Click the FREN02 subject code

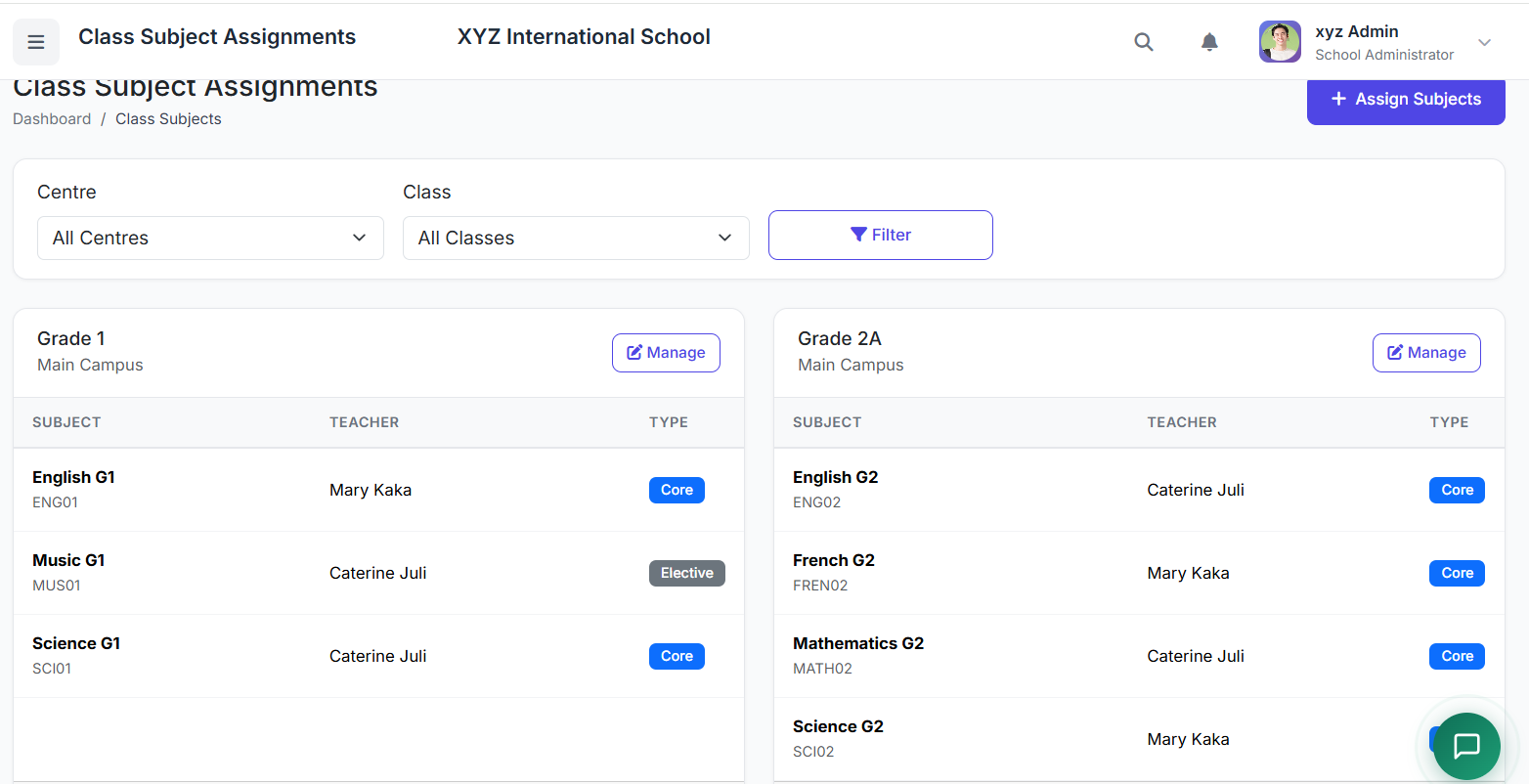point(820,586)
